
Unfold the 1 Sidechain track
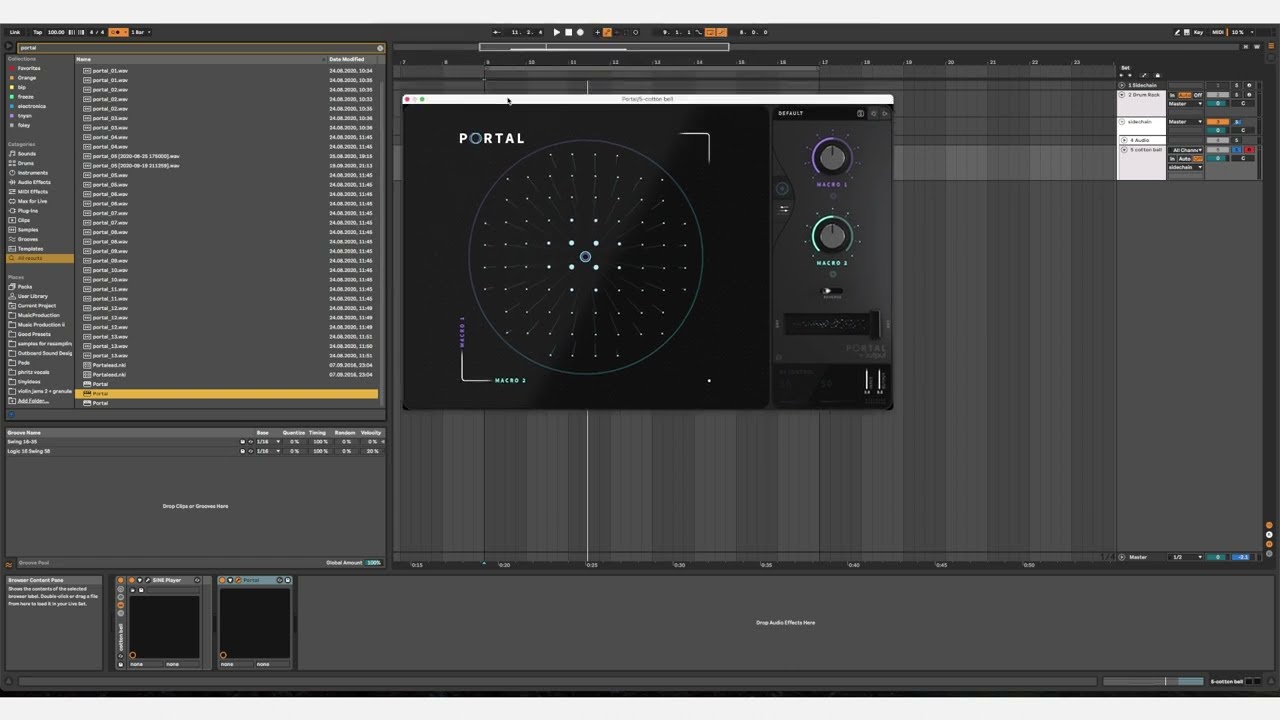(1122, 85)
